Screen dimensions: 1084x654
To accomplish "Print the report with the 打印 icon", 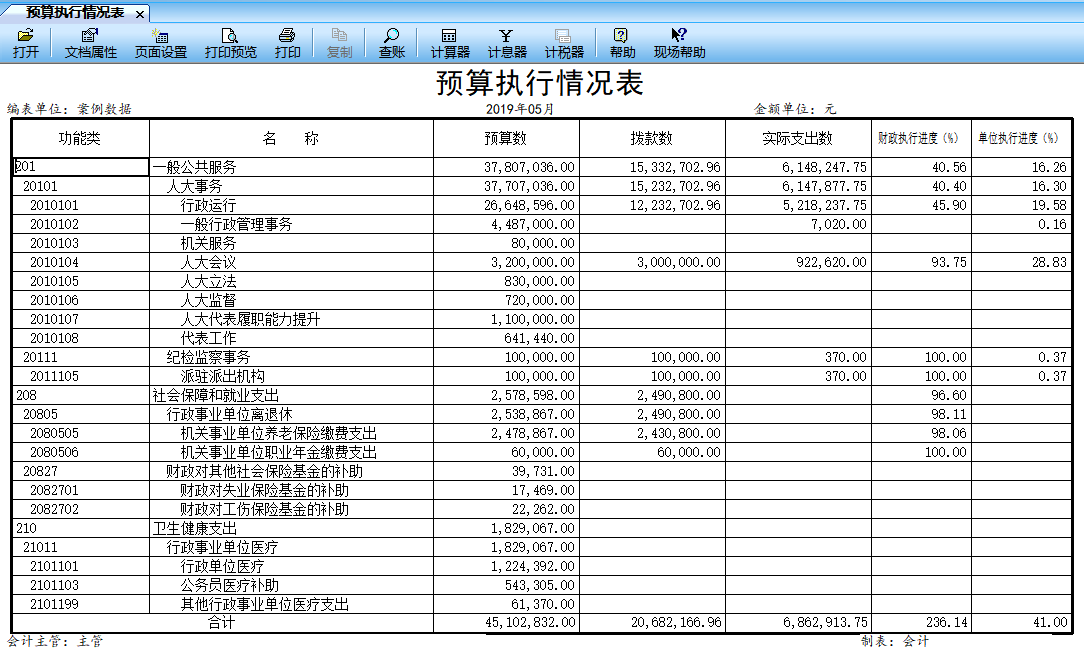I will 288,42.
